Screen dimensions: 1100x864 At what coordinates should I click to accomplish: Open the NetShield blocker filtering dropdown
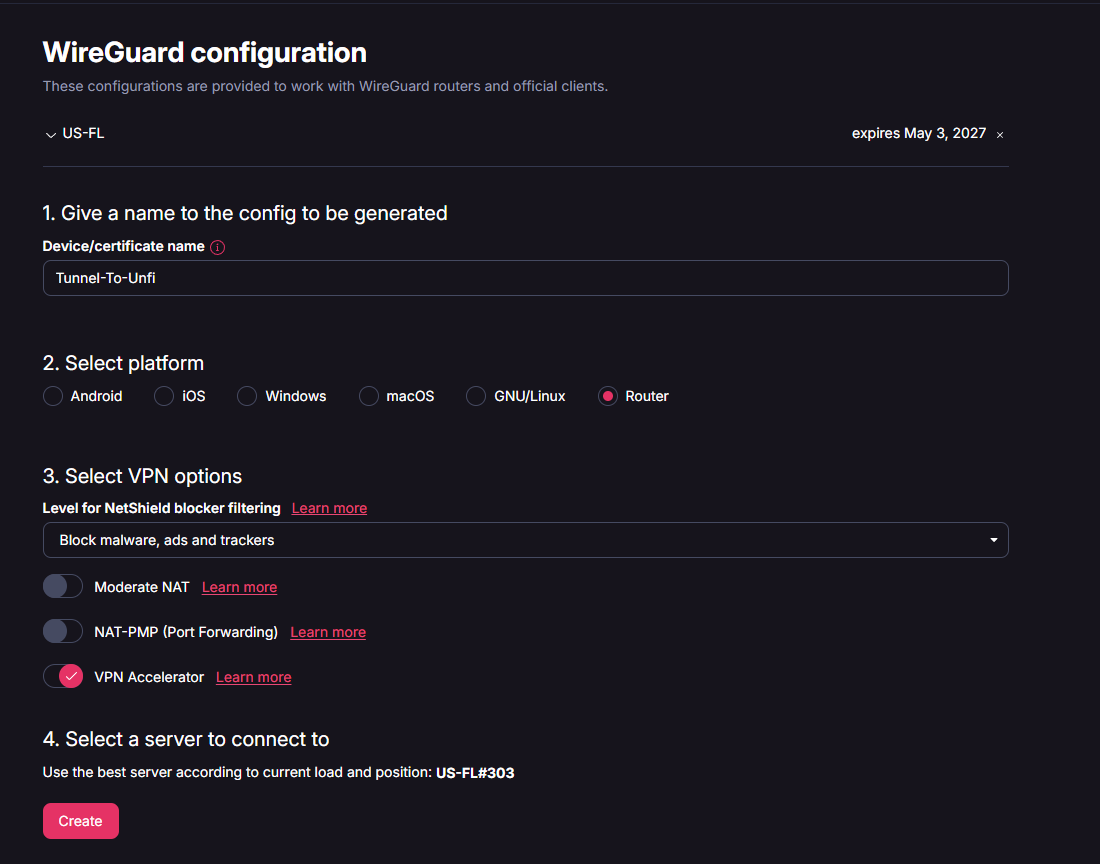click(x=525, y=540)
